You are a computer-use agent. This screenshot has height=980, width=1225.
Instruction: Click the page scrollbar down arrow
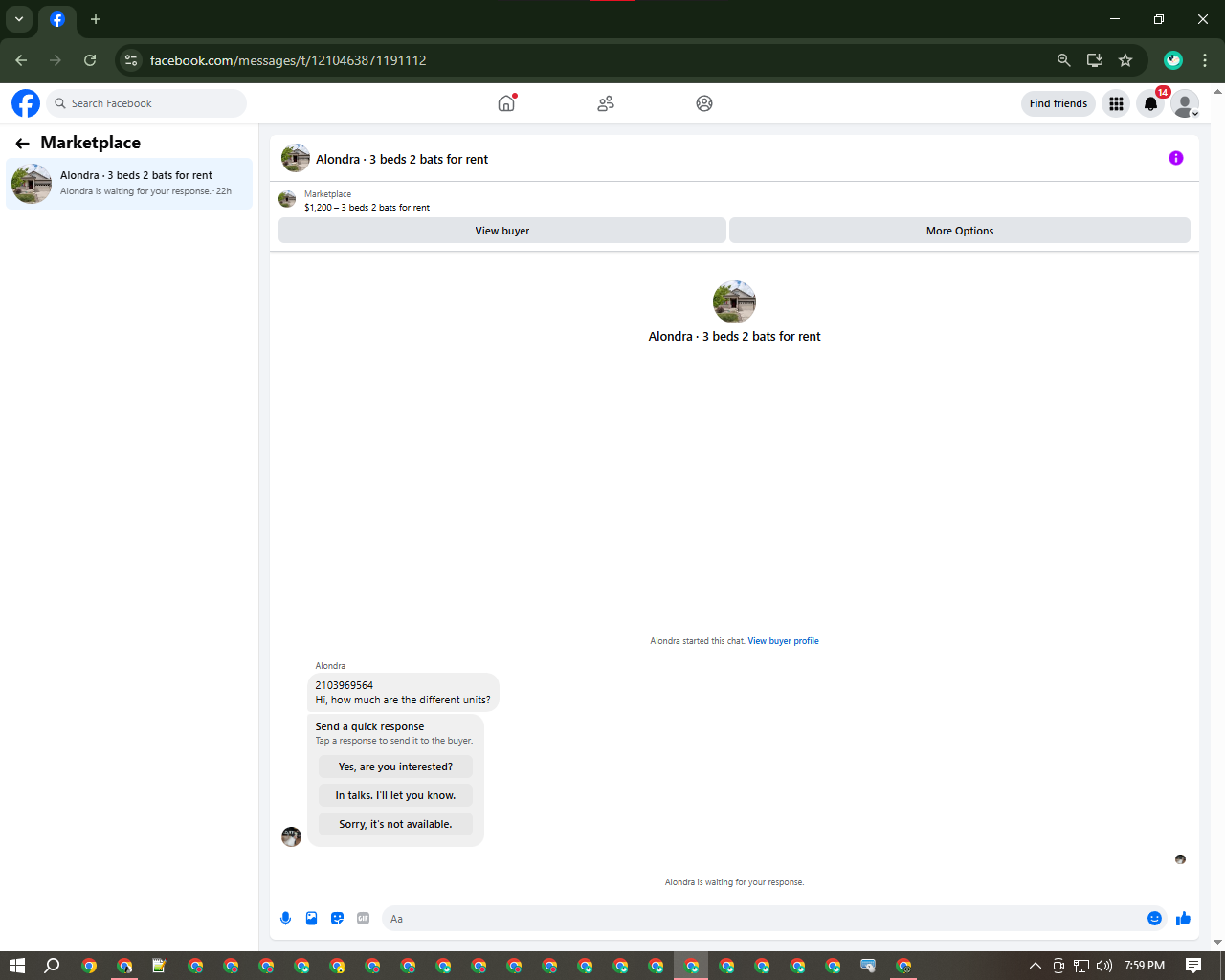1217,943
